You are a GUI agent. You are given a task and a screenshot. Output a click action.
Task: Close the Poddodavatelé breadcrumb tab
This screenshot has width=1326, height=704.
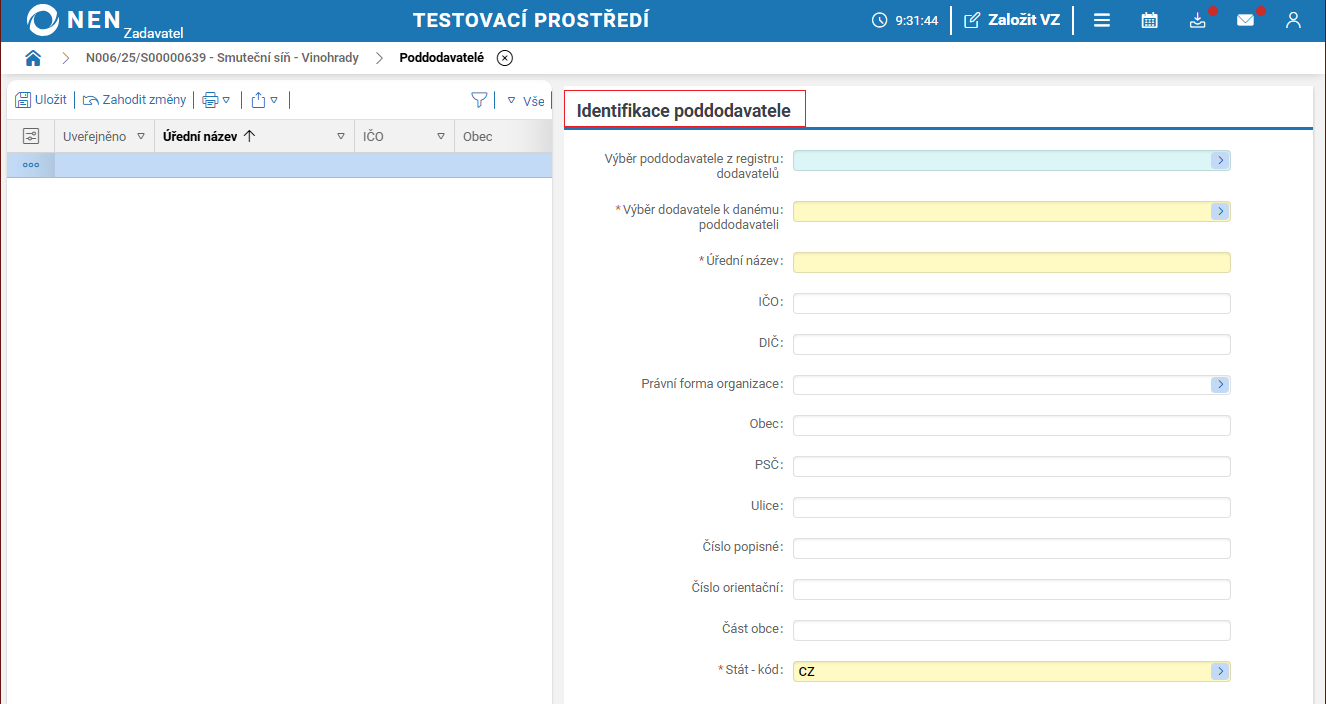[x=505, y=58]
